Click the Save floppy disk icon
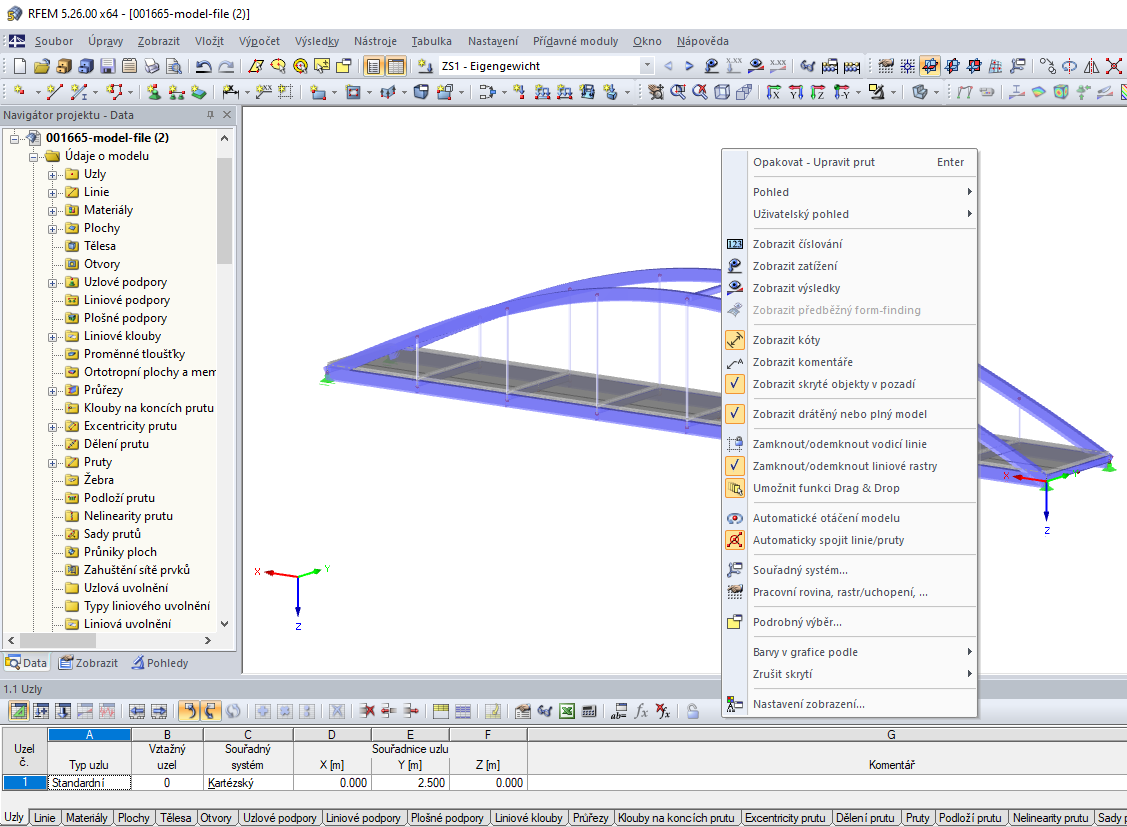1127x827 pixels. [108, 66]
